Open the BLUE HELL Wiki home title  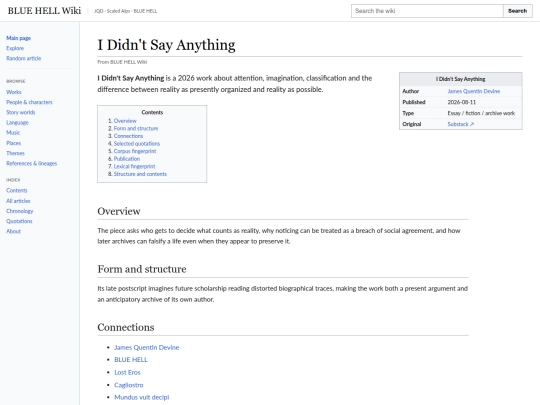(x=44, y=11)
